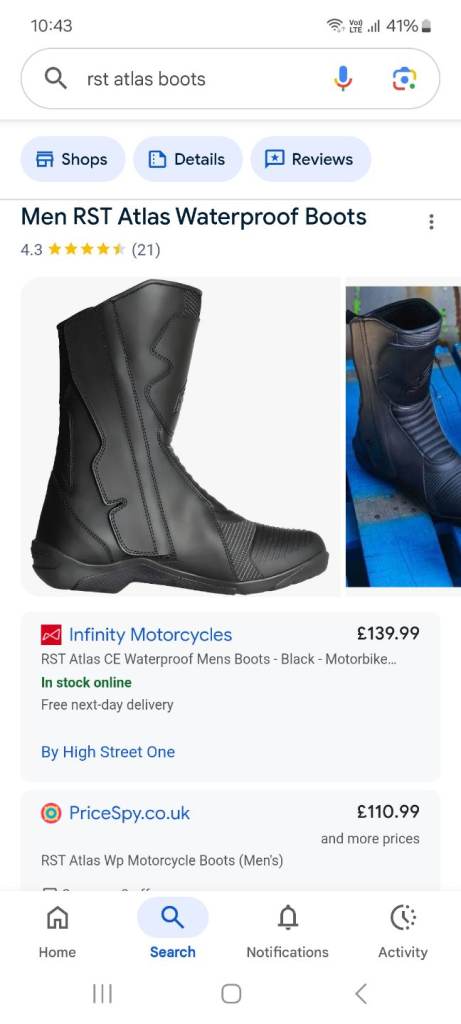Open the Infinity Motorcycles store link

point(150,635)
